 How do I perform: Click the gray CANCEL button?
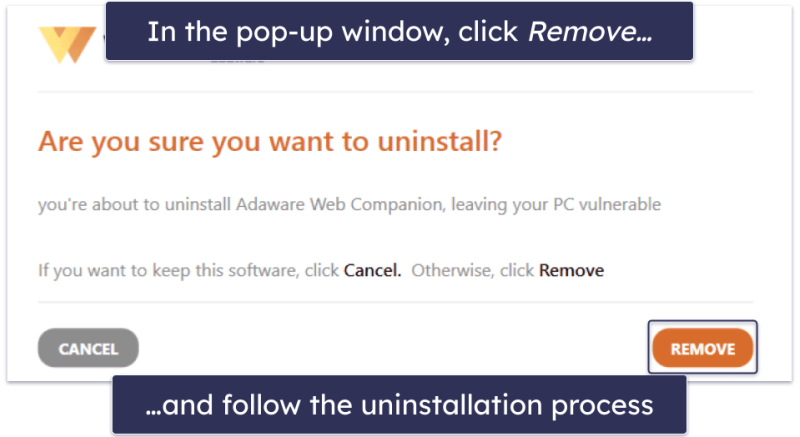click(88, 348)
